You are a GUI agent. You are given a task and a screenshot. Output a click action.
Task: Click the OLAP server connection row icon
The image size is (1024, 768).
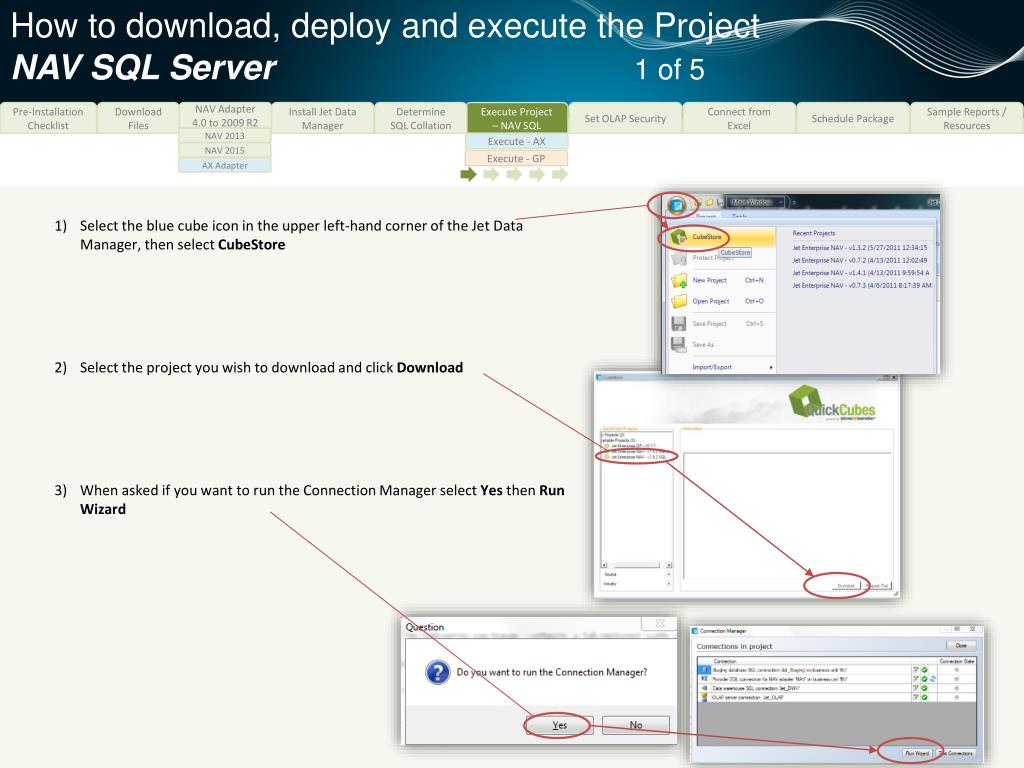(x=705, y=697)
